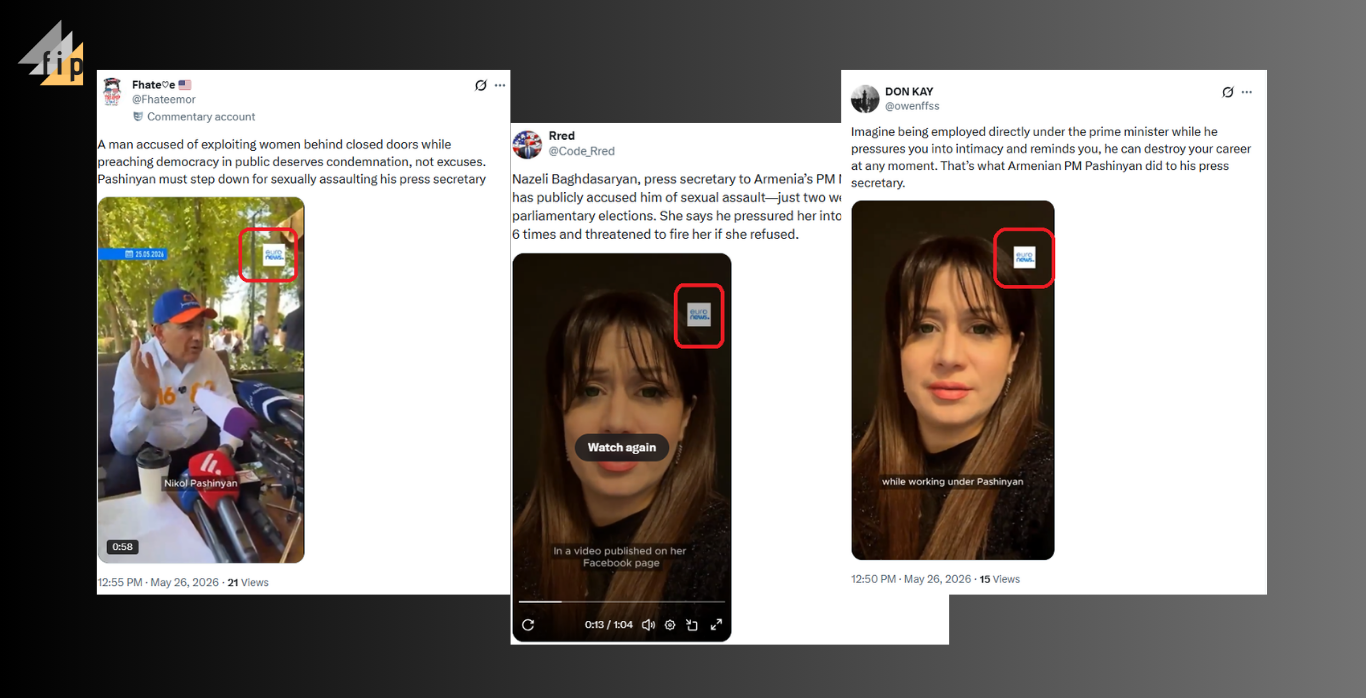The height and width of the screenshot is (698, 1366).
Task: Click the FIP logo in the corner
Action: 52,54
